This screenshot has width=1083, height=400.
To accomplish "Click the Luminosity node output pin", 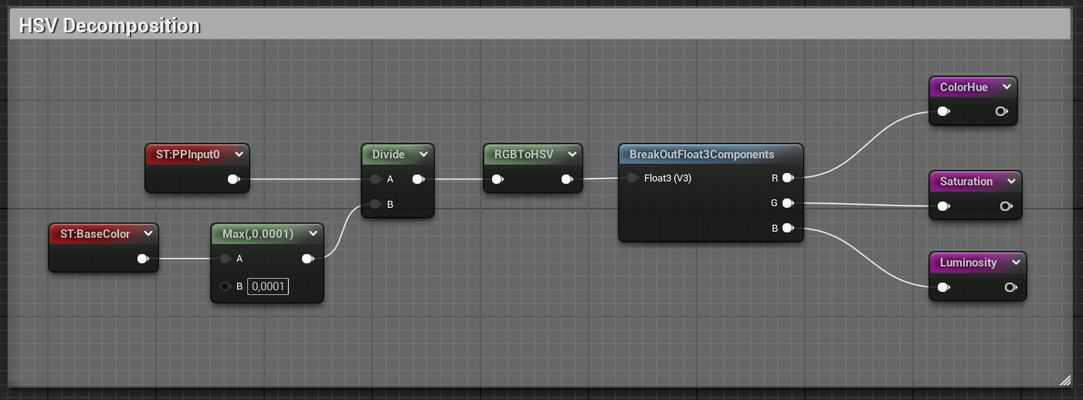I will click(x=1010, y=288).
